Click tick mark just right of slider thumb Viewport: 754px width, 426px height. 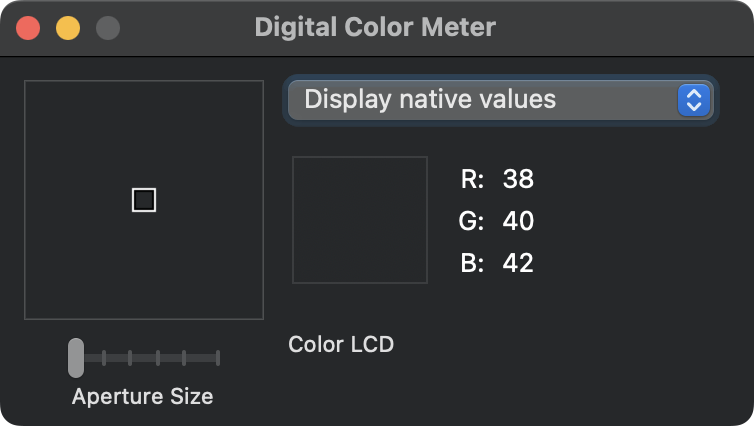pos(104,357)
